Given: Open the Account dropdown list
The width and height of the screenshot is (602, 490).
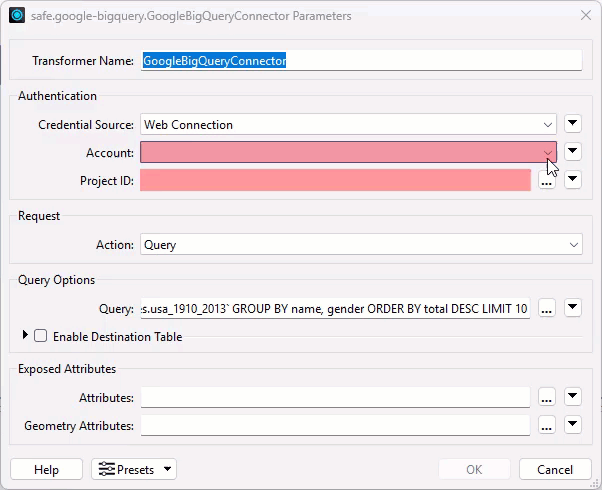Looking at the screenshot, I should point(348,152).
